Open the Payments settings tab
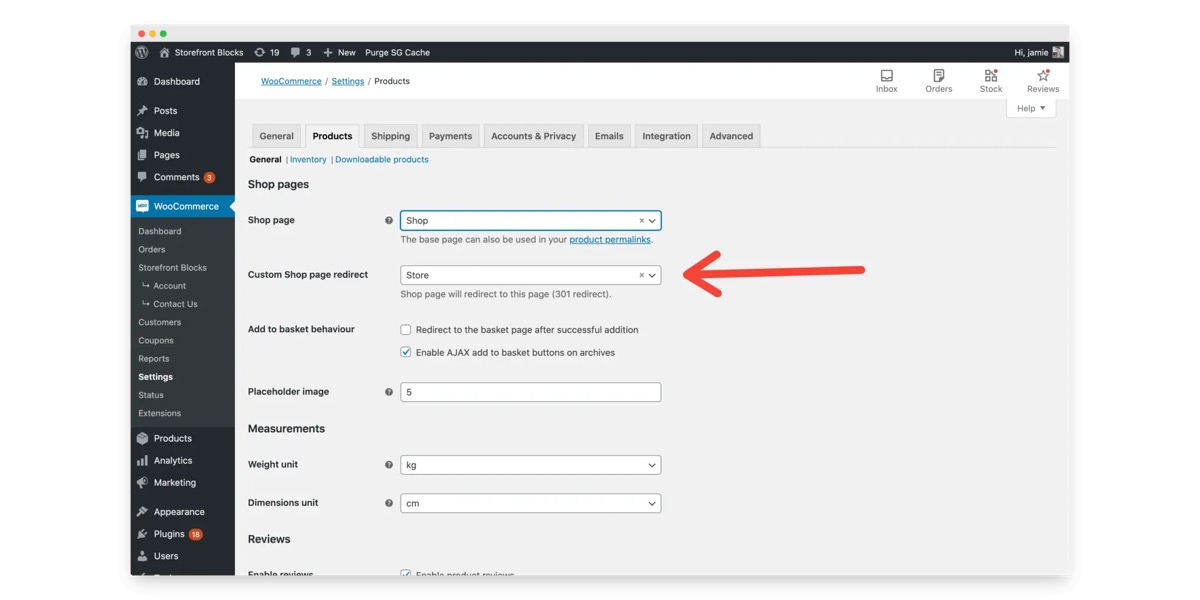 point(450,136)
